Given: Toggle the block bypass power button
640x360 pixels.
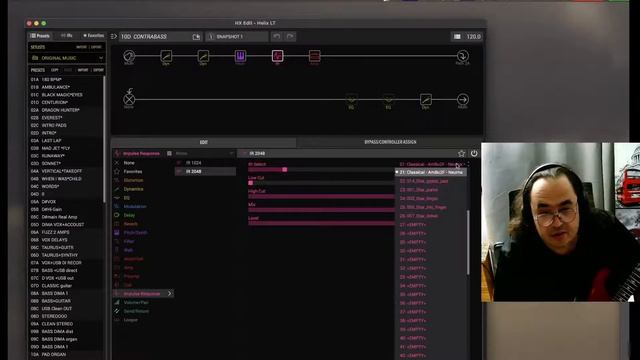Looking at the screenshot, I should (474, 153).
